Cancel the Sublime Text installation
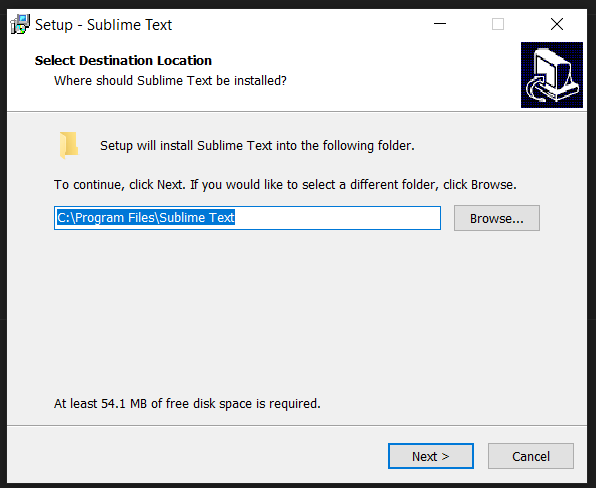The height and width of the screenshot is (488, 596). pyautogui.click(x=531, y=456)
